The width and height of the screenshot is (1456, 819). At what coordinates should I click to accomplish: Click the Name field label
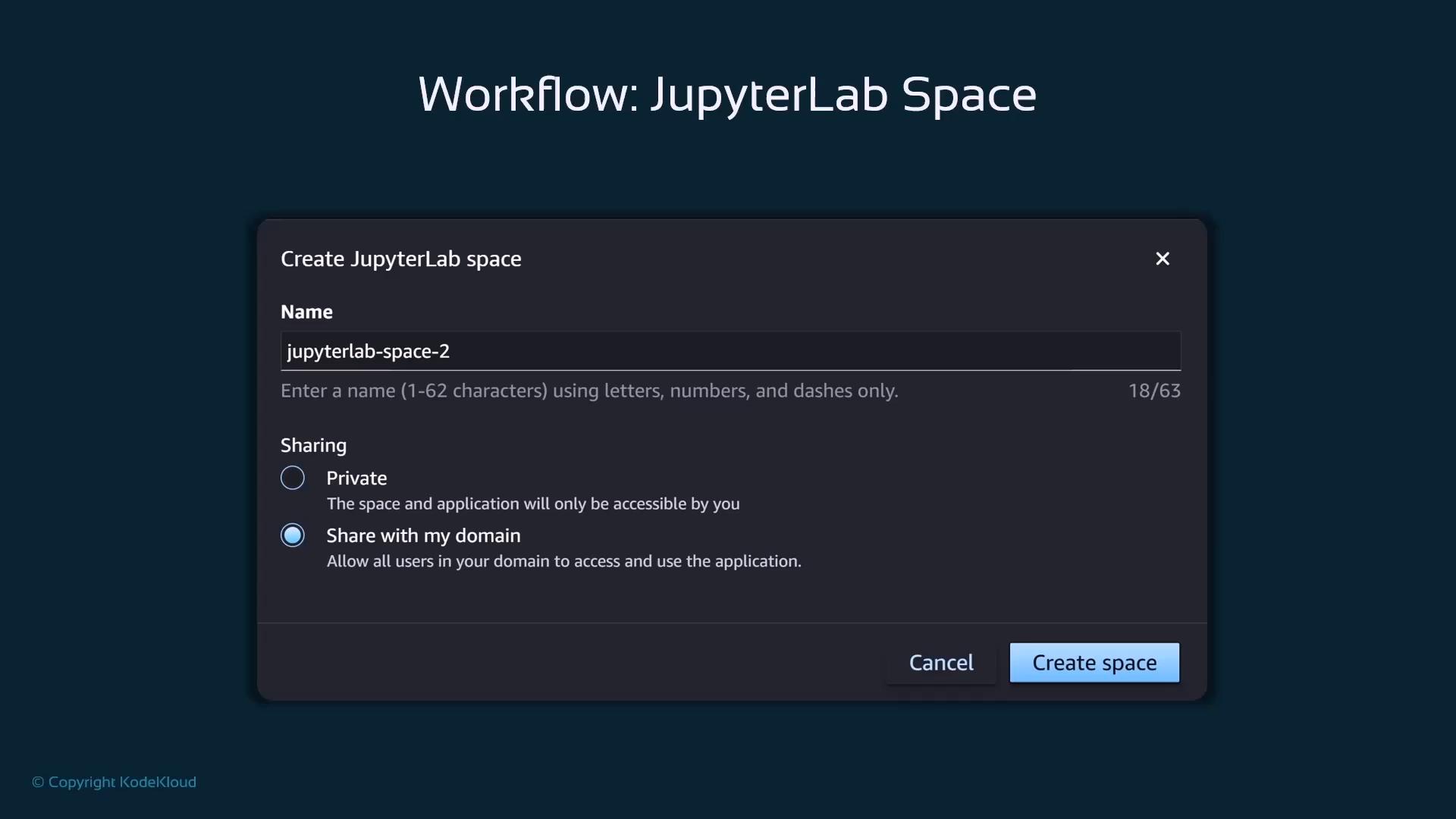tap(306, 312)
